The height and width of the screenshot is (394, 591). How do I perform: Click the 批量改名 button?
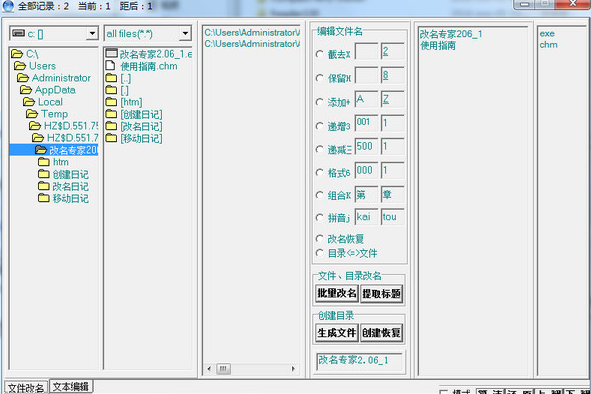pos(337,293)
